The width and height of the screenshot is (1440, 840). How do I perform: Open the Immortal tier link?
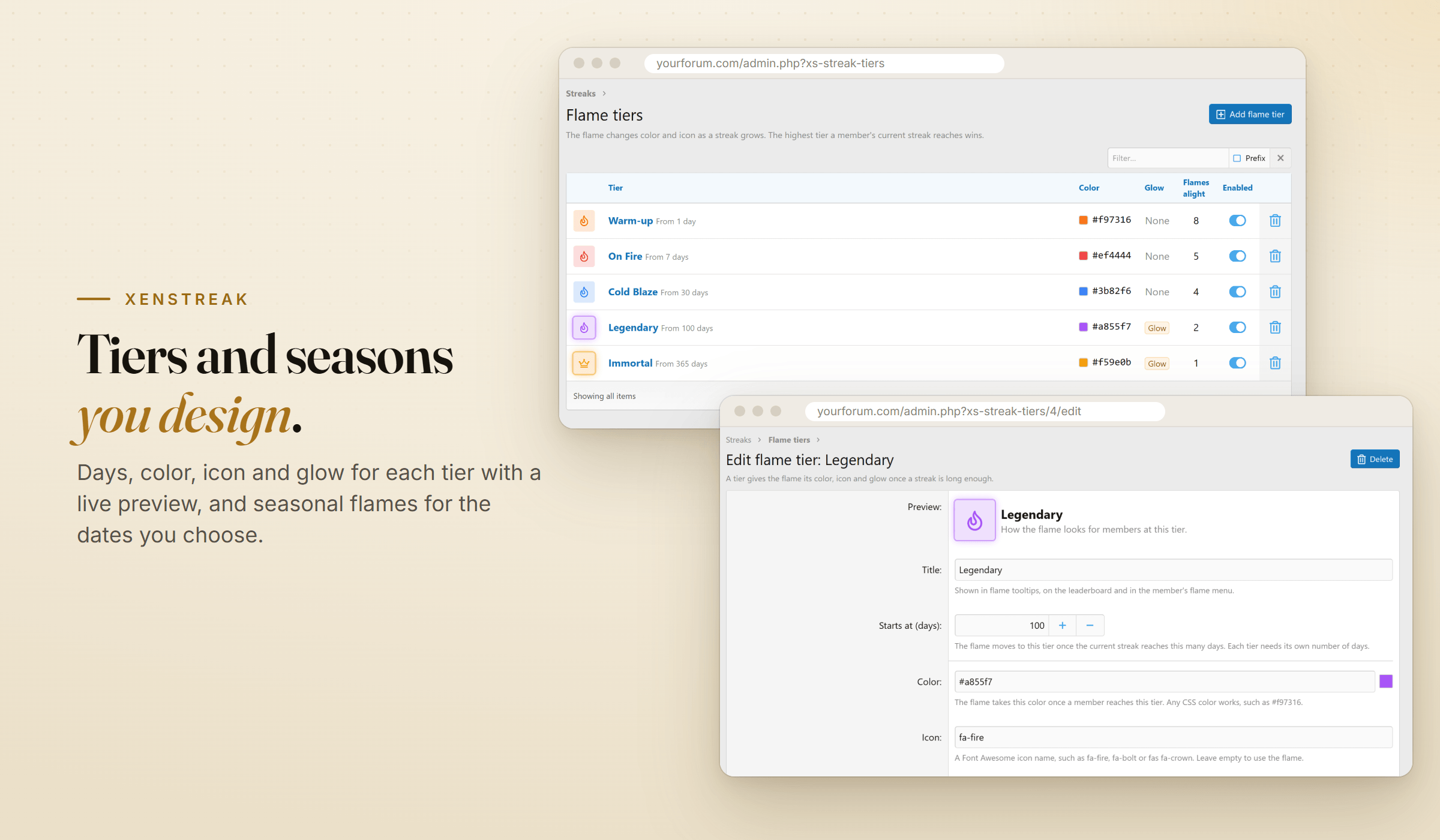coord(630,363)
